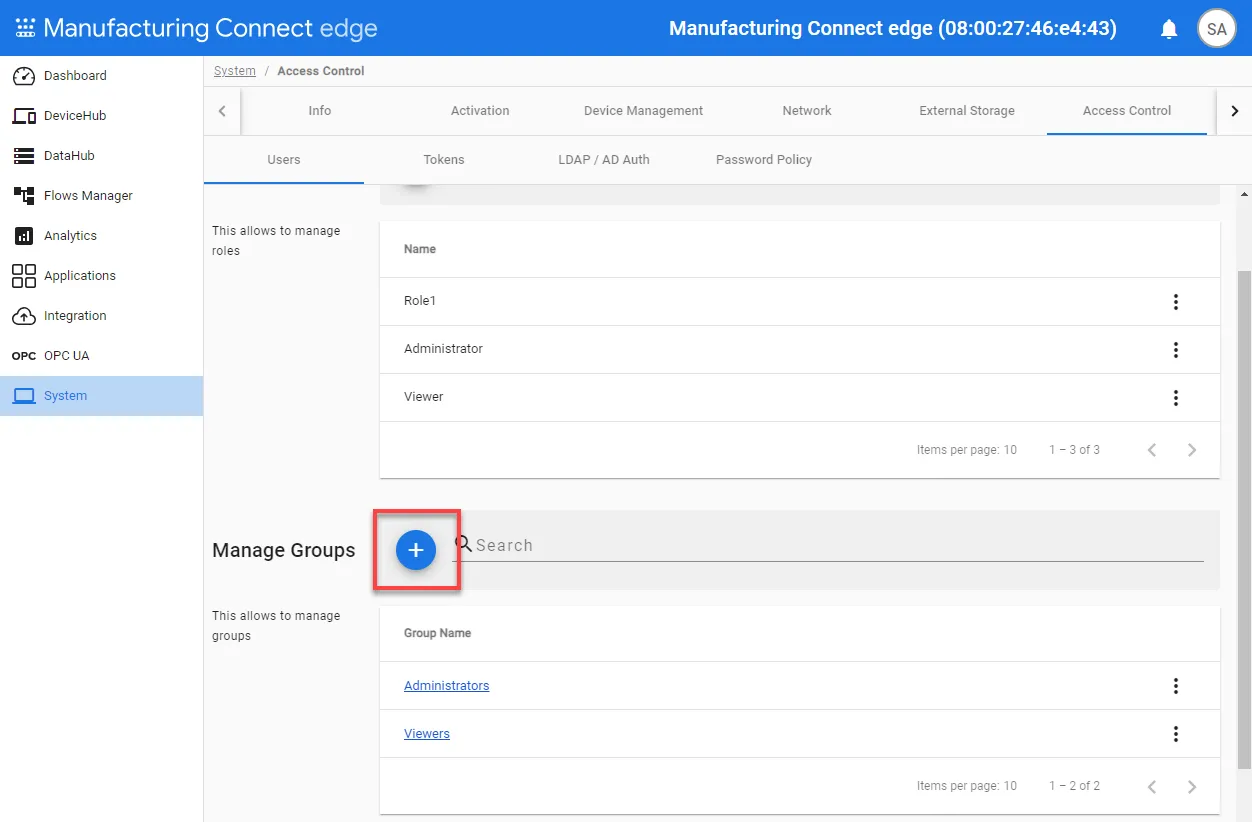Open the External Storage tab

click(x=967, y=111)
